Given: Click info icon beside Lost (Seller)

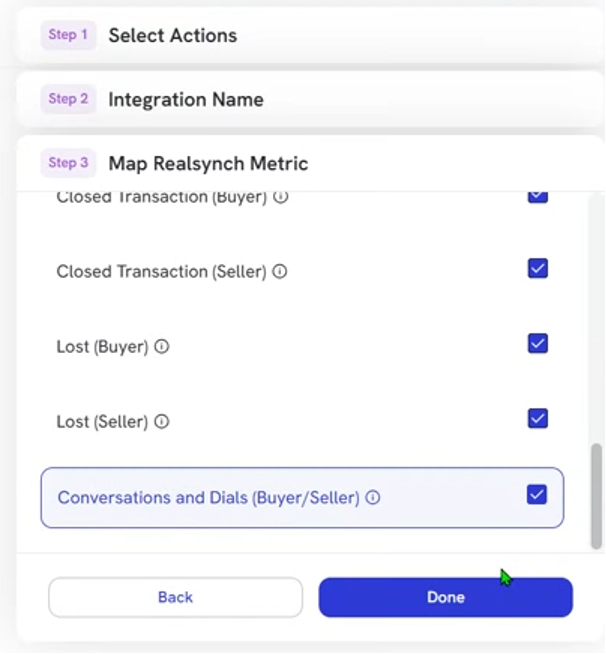Looking at the screenshot, I should point(162,422).
